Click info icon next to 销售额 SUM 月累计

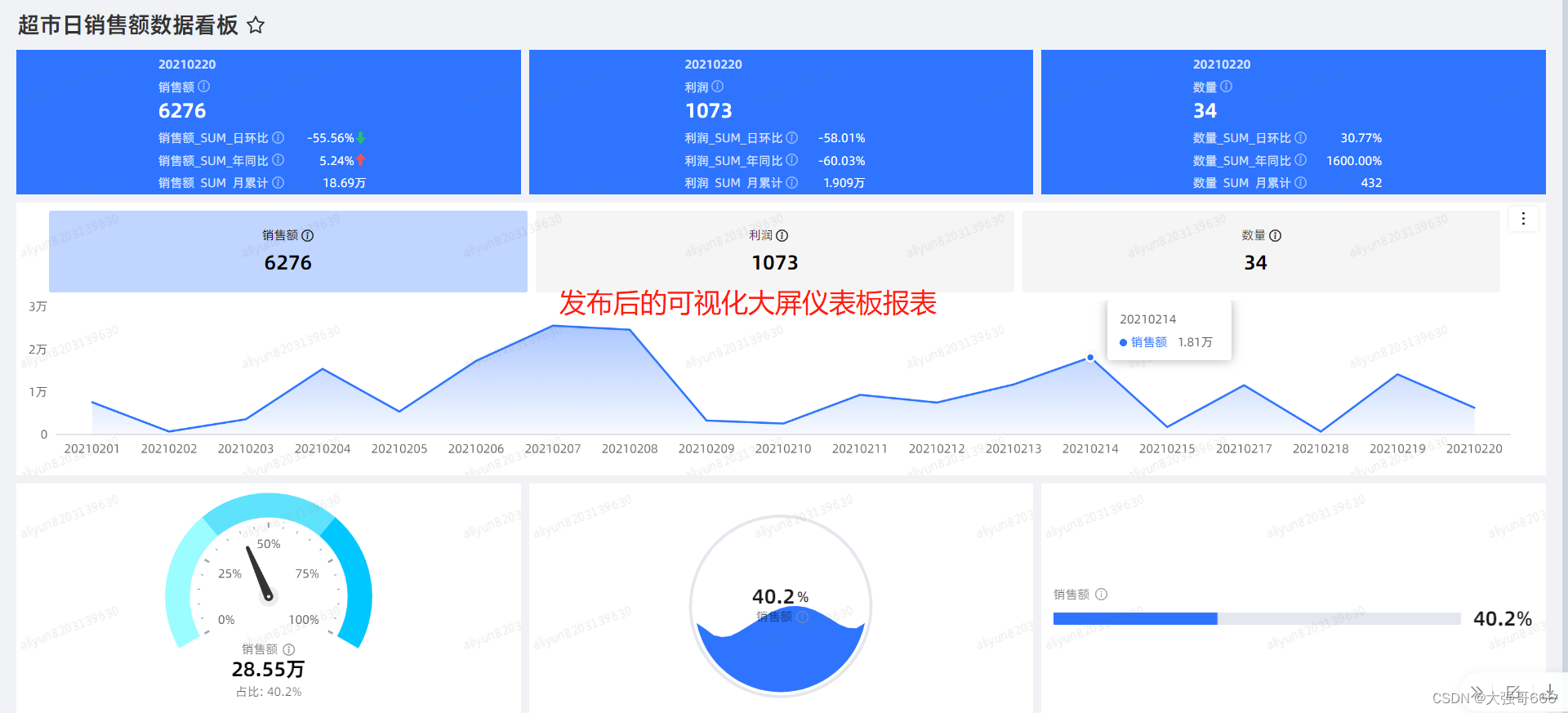tap(278, 183)
